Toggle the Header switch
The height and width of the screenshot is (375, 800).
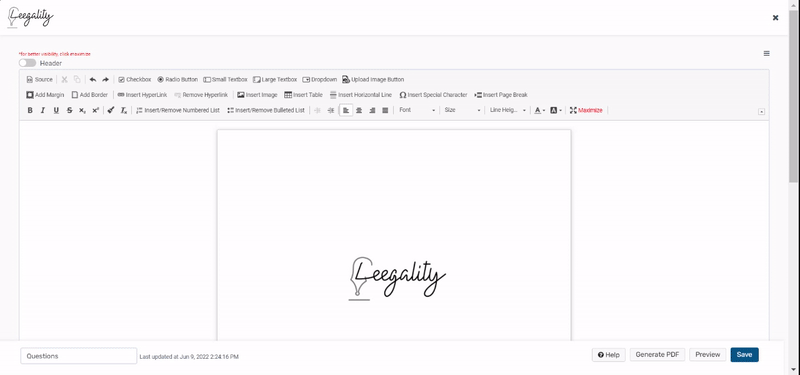pos(28,63)
